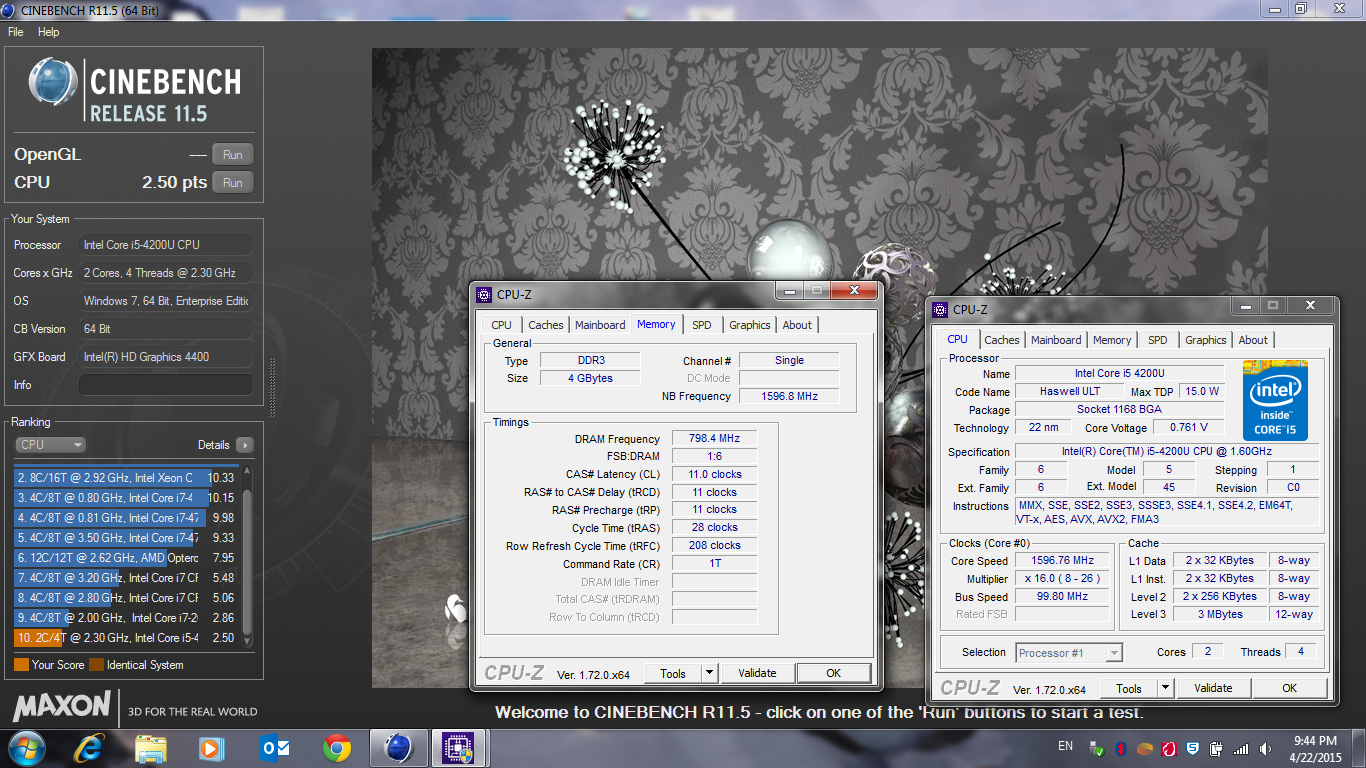
Task: Click the power plug battery icon
Action: coord(1216,749)
